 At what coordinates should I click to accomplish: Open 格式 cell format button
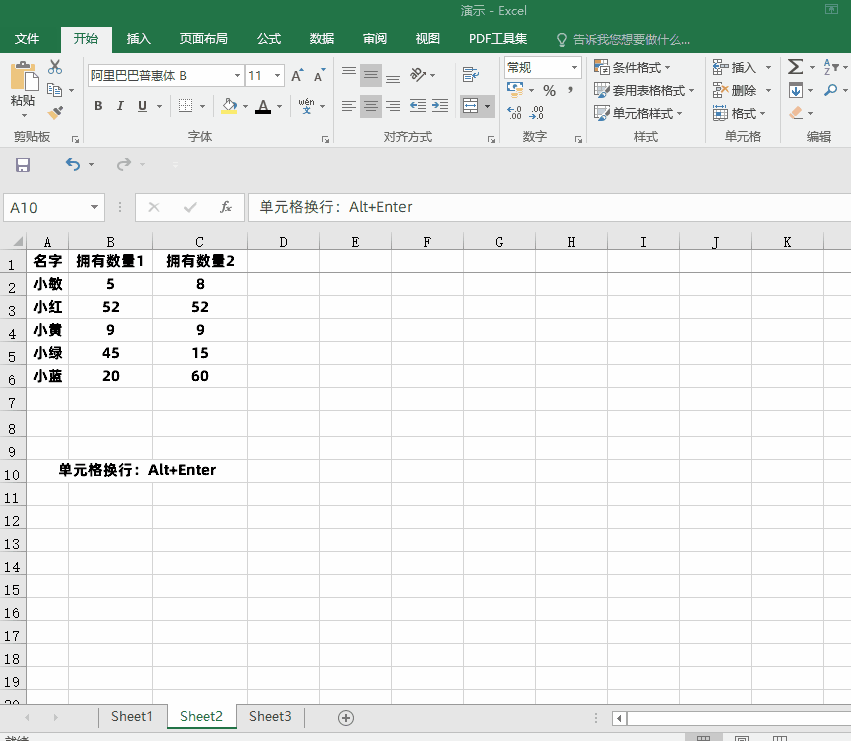(739, 113)
